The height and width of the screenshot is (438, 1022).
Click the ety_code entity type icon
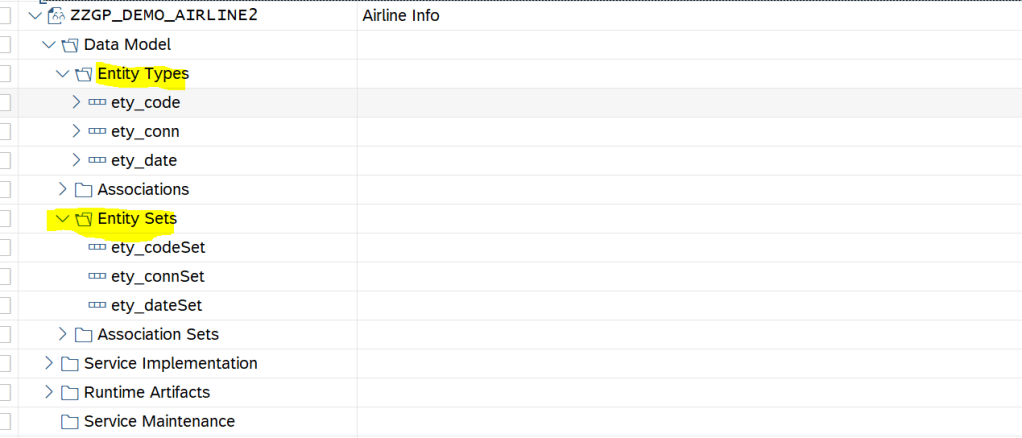tap(97, 103)
